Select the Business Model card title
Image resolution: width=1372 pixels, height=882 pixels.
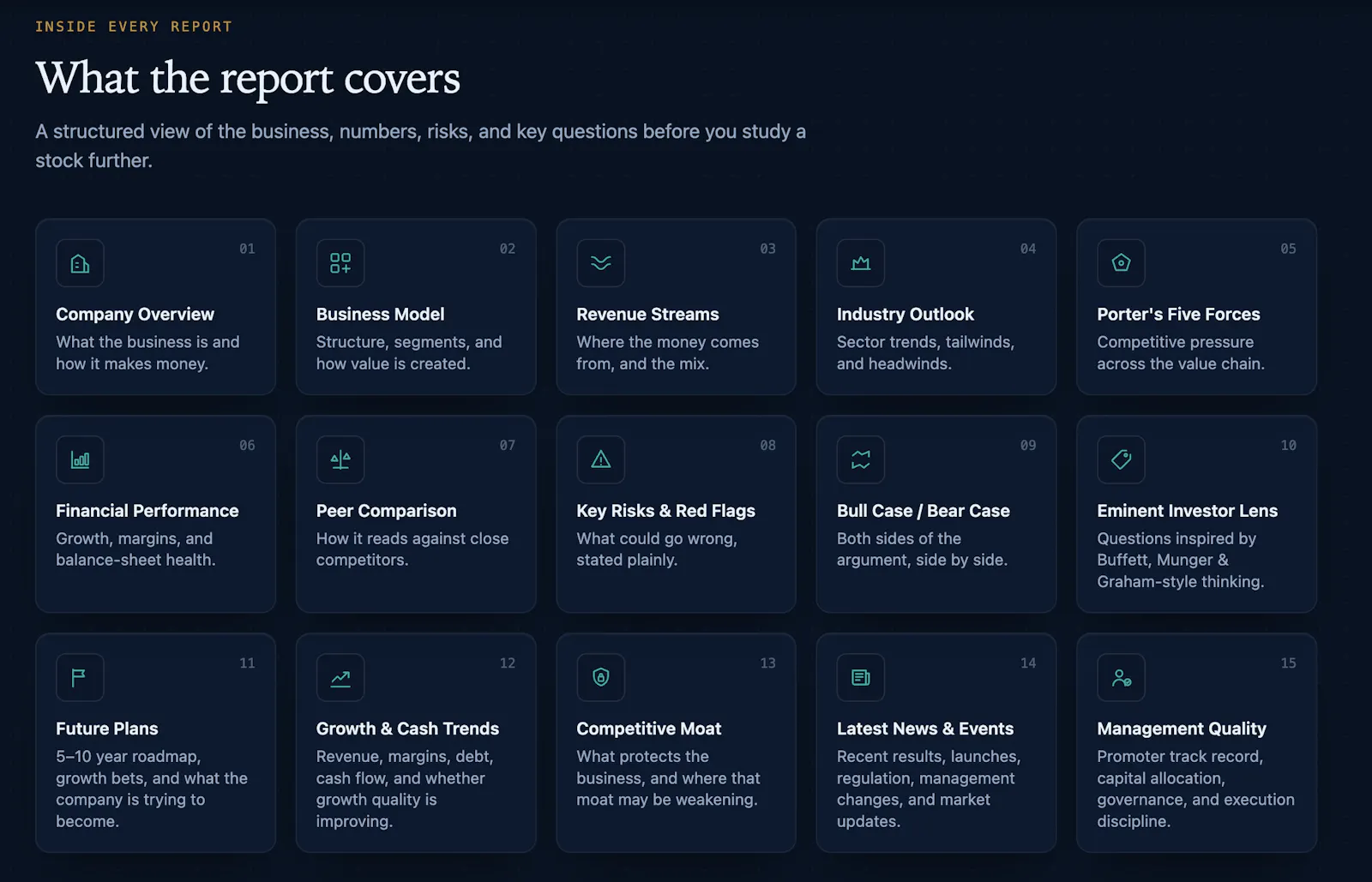tap(381, 315)
